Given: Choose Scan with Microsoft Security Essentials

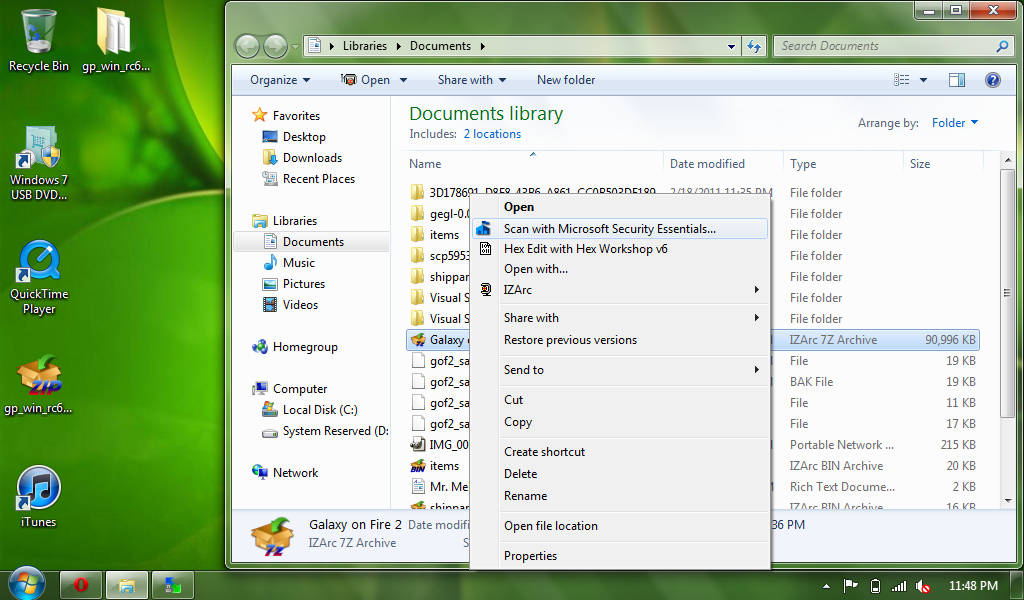Looking at the screenshot, I should [x=619, y=229].
